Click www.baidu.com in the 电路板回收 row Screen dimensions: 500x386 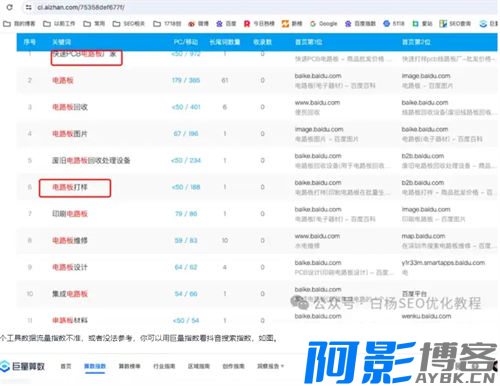[x=317, y=103]
